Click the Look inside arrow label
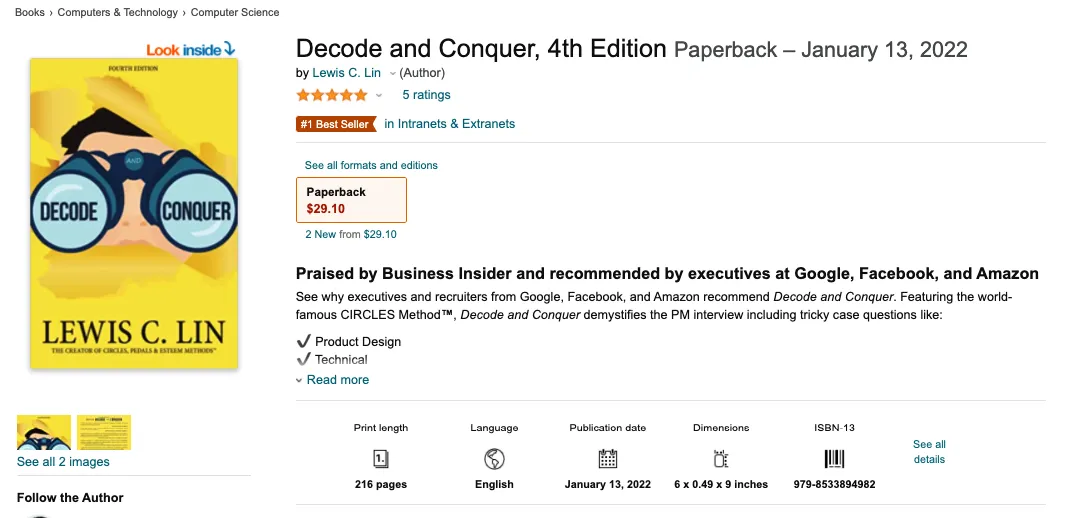Image resolution: width=1076 pixels, height=518 pixels. [190, 49]
